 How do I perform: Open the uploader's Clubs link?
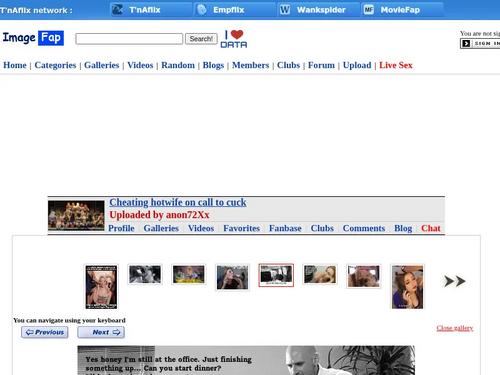322,228
